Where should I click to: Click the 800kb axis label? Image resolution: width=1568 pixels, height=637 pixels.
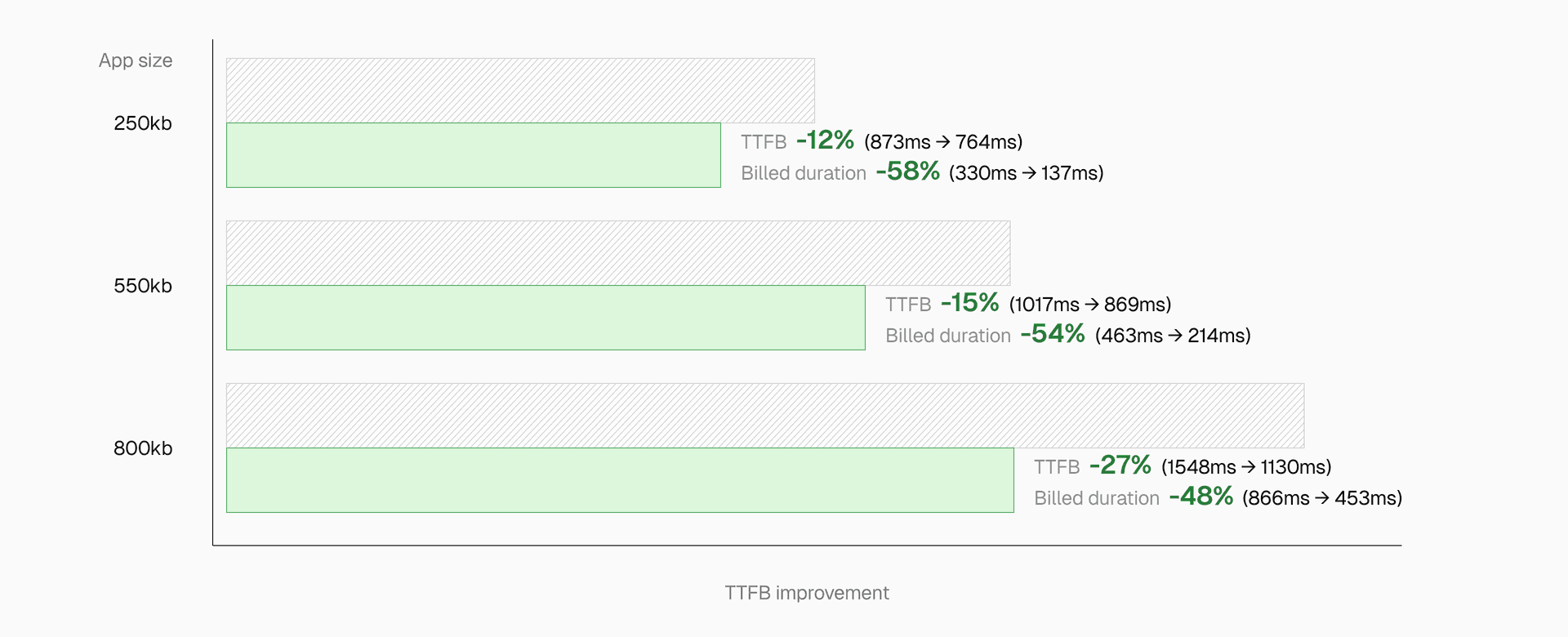click(x=143, y=448)
